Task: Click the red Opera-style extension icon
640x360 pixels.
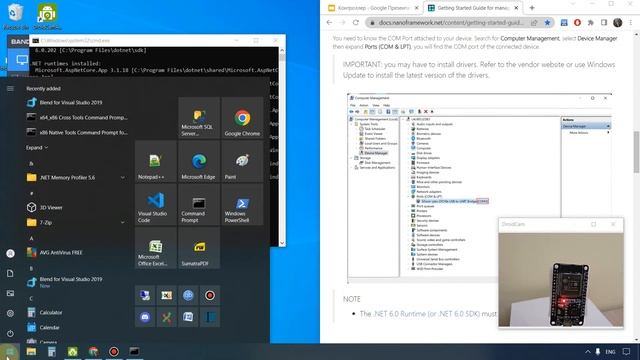Action: click(x=577, y=22)
